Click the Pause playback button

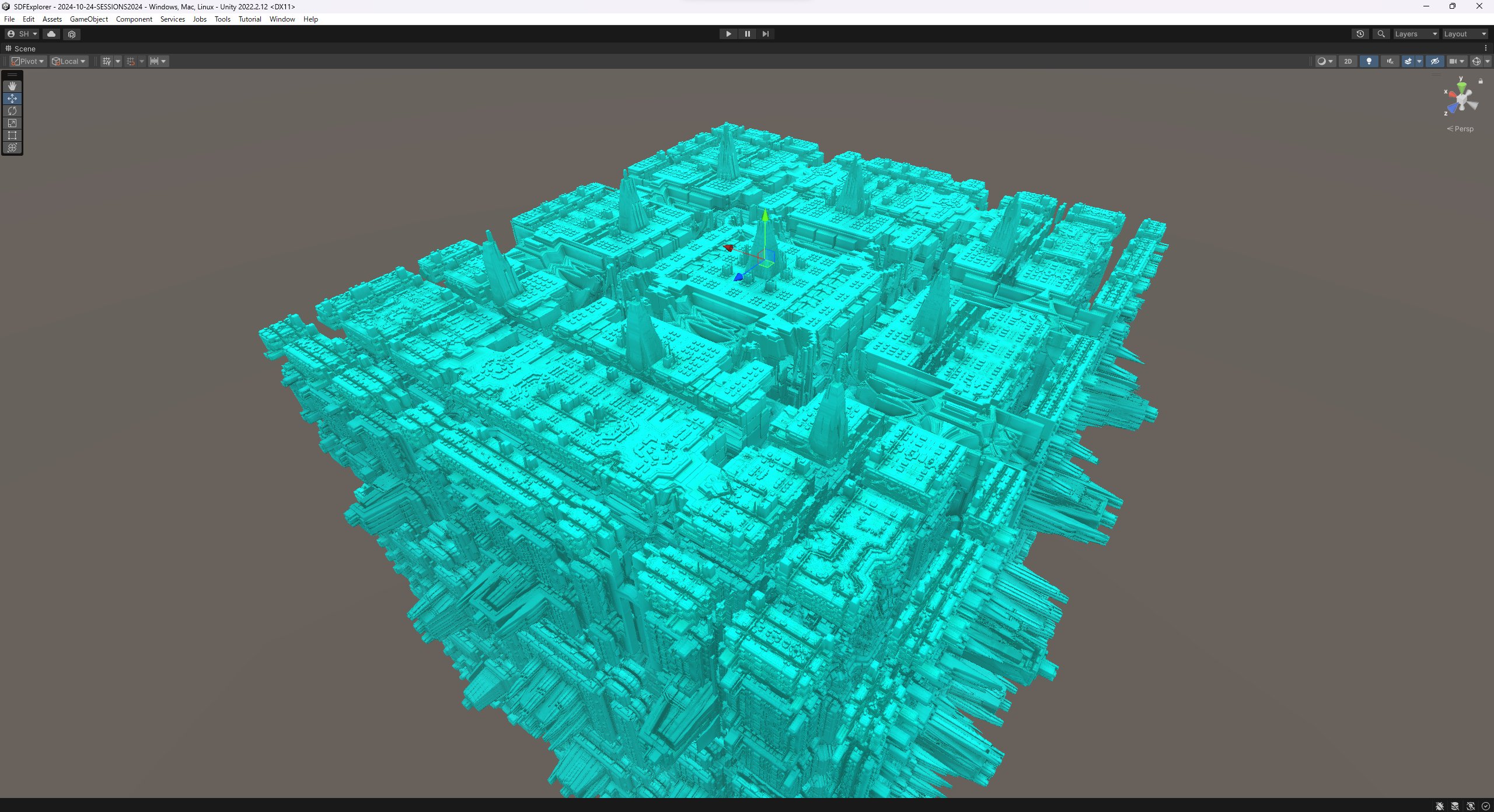click(747, 33)
